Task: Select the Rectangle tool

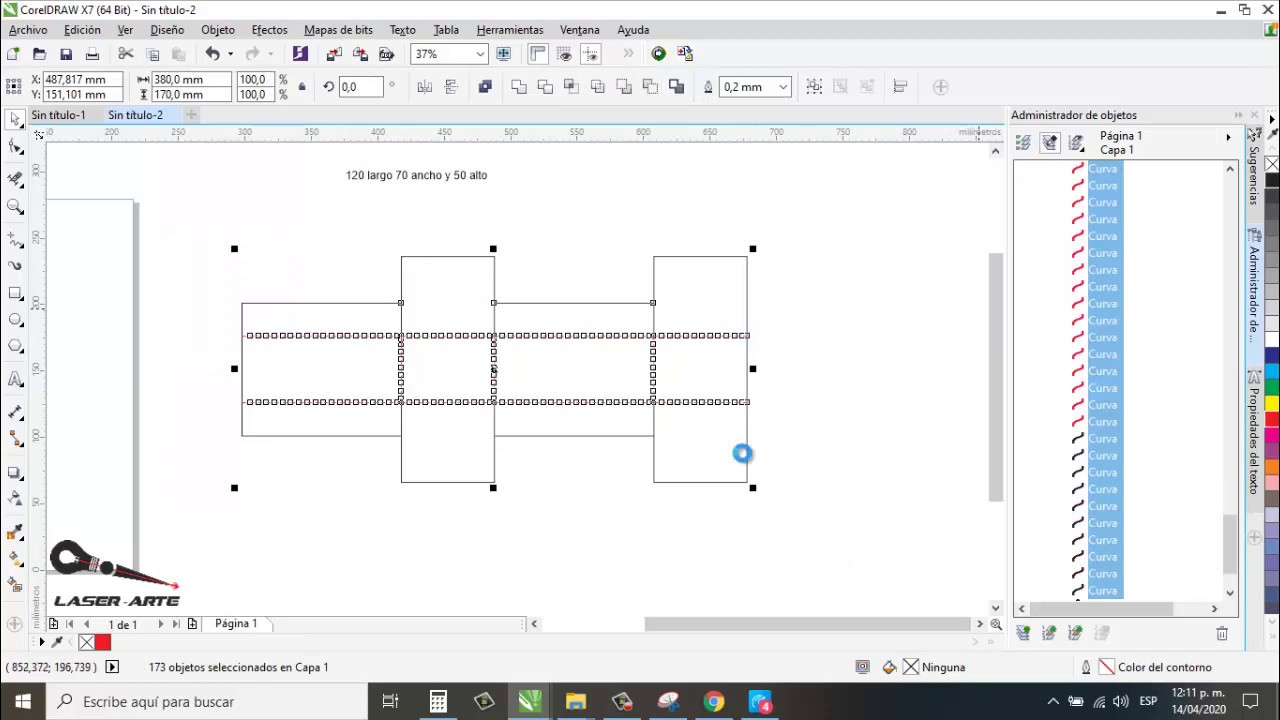Action: point(15,293)
